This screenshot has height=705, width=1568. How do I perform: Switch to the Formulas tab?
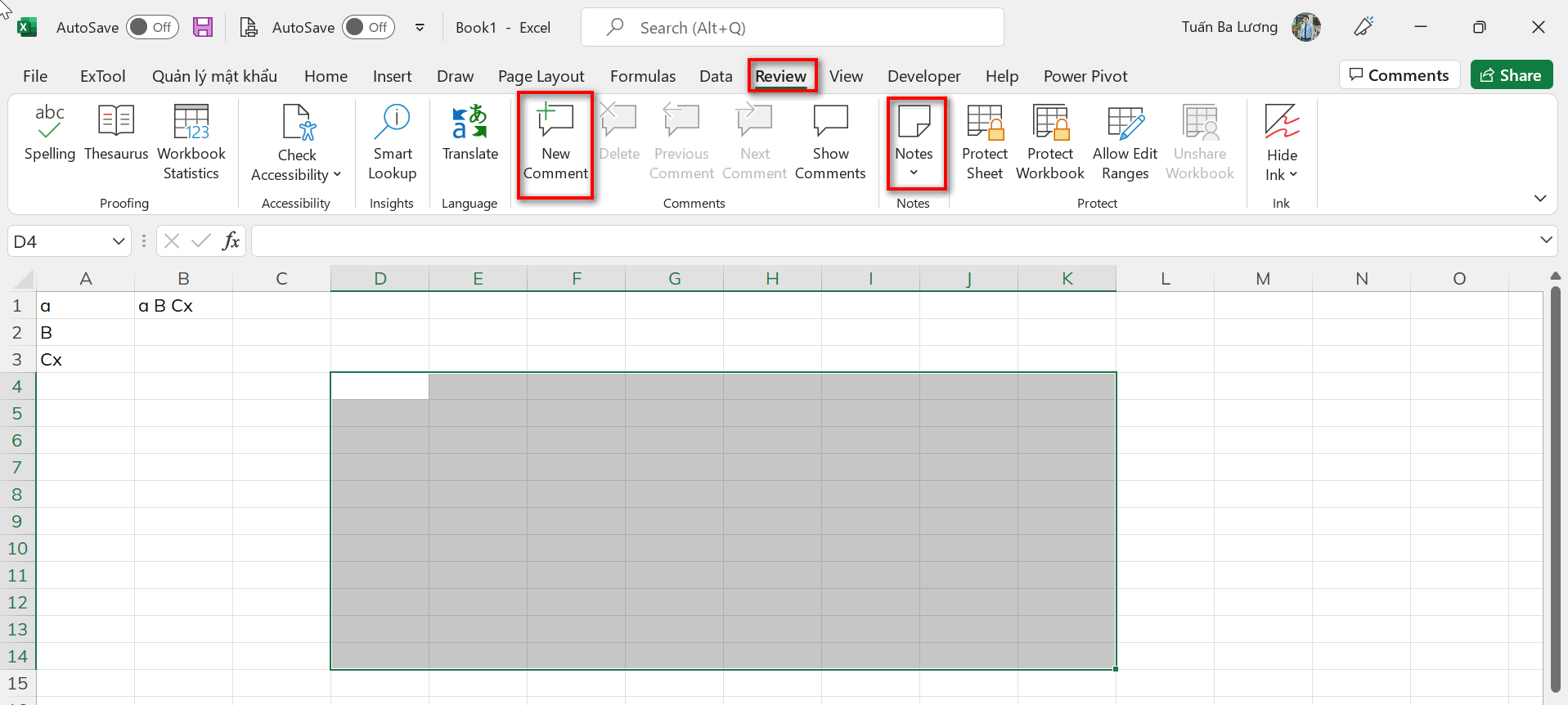coord(643,76)
